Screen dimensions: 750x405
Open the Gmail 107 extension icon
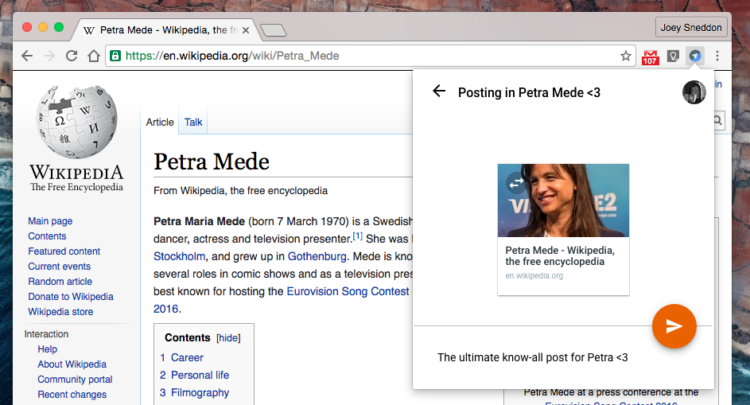pyautogui.click(x=650, y=57)
